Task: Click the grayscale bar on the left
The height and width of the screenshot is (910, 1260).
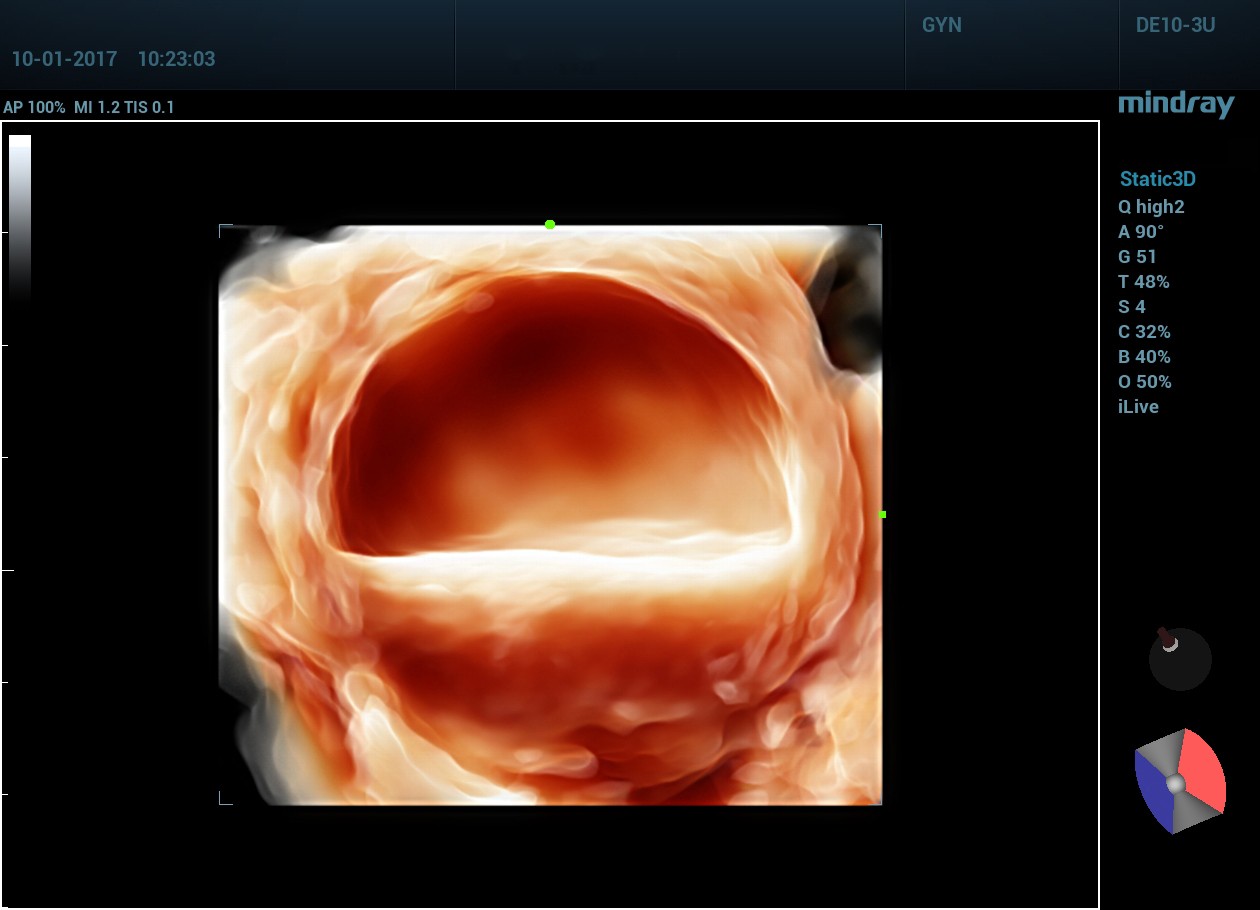Action: tap(20, 215)
